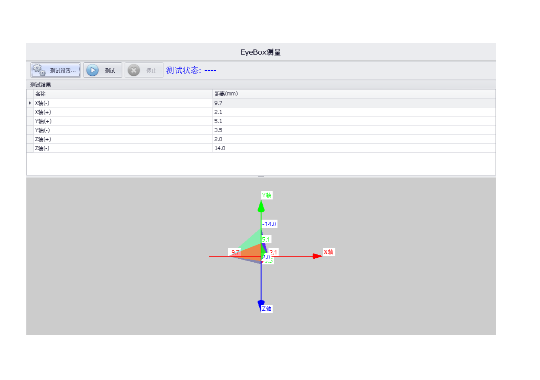Click the red X轴 label in 3D view

tap(328, 252)
